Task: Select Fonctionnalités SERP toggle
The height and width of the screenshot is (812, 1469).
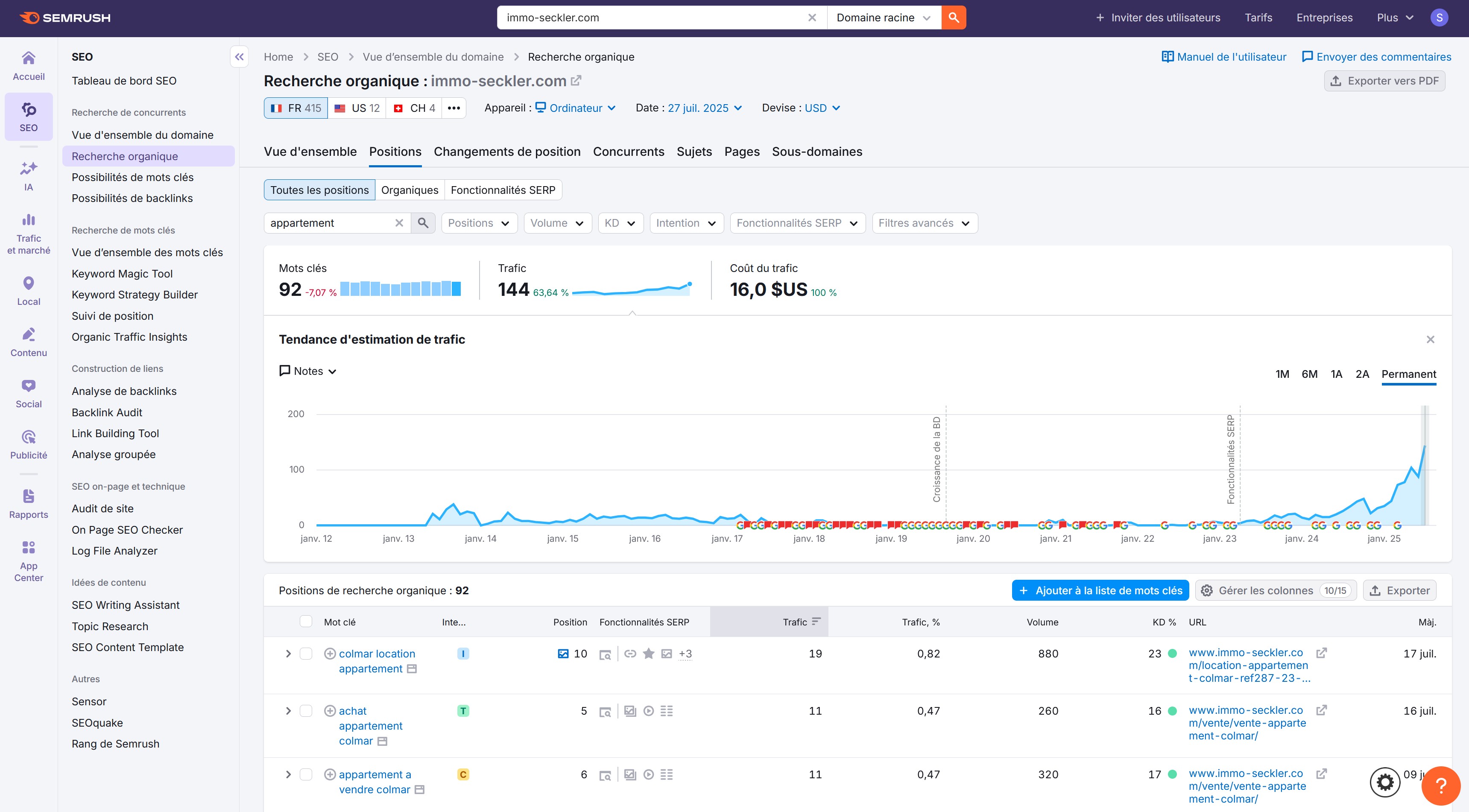Action: 503,190
